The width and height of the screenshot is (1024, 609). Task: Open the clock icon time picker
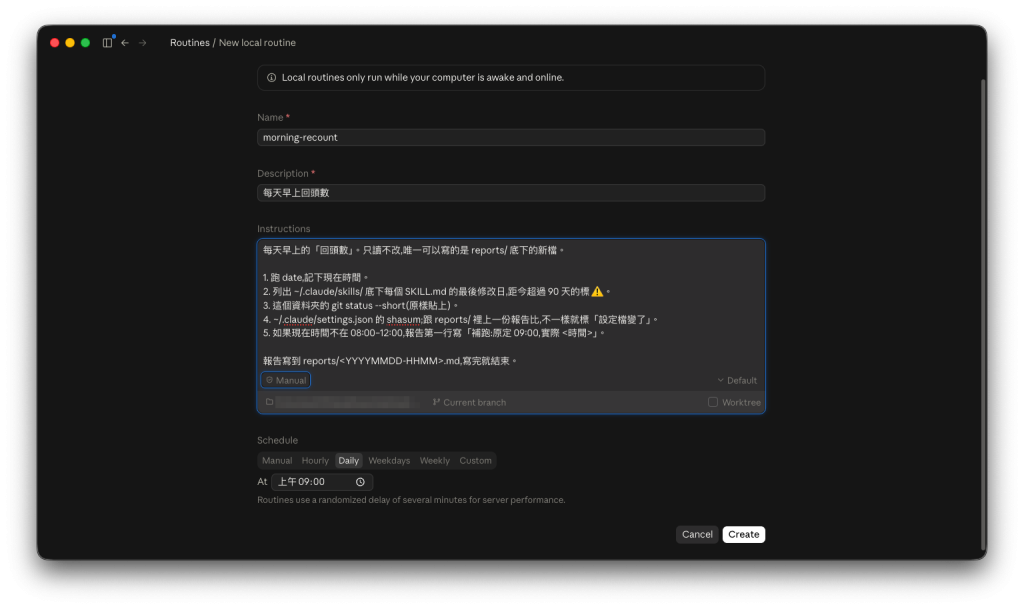[x=360, y=482]
